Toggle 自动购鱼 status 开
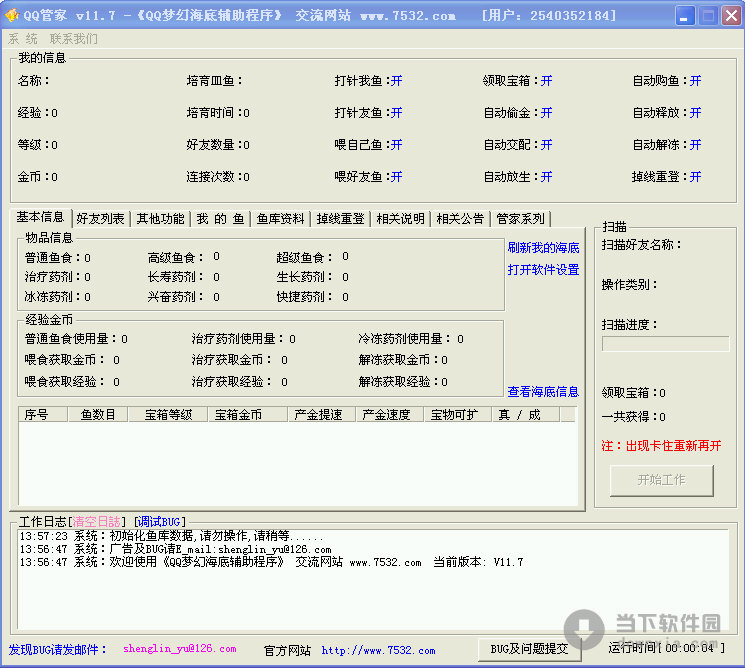Screen dimensions: 745x668 (x=696, y=81)
